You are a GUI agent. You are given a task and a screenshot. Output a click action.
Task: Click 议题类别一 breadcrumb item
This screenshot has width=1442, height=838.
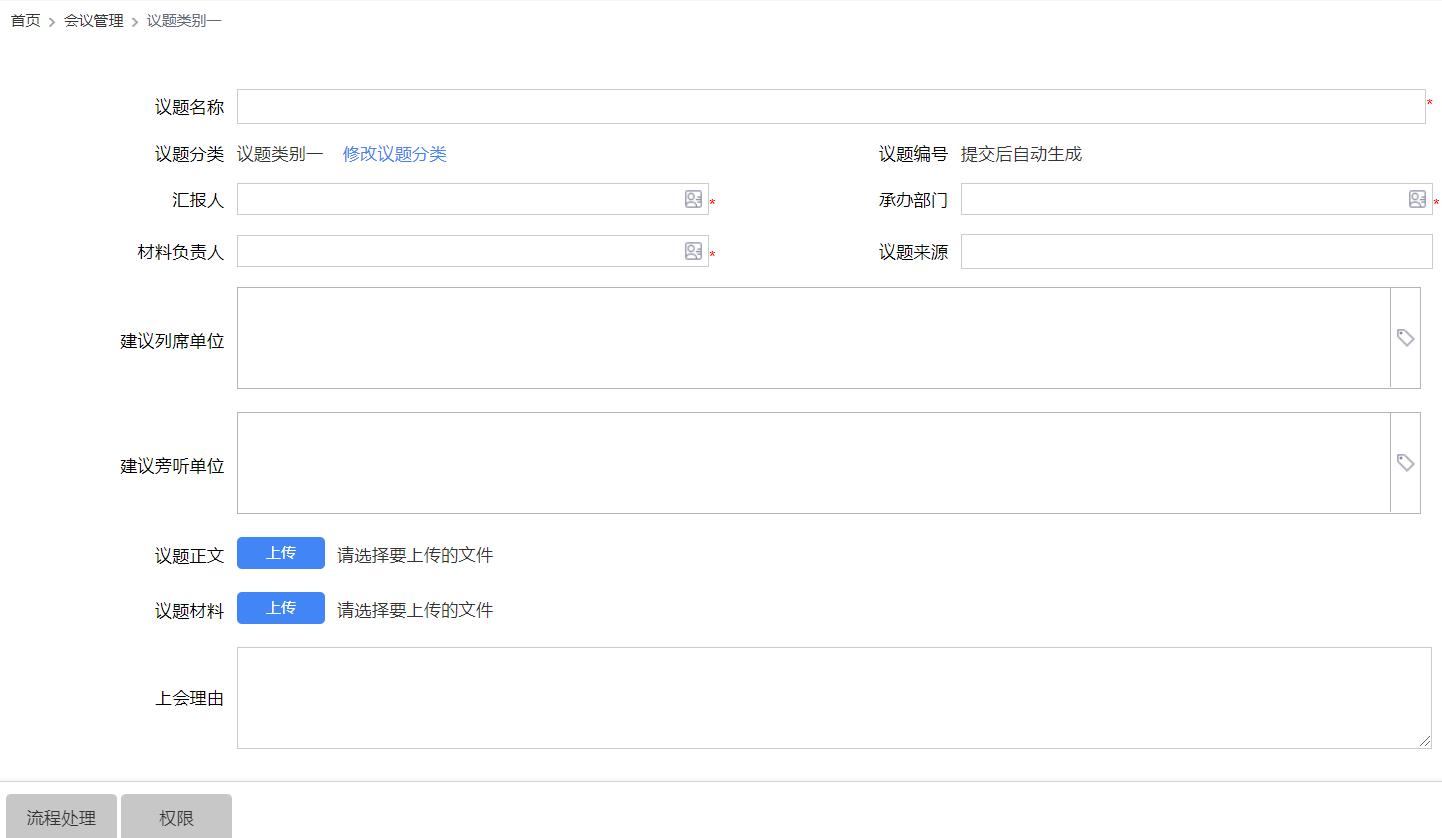(x=184, y=21)
